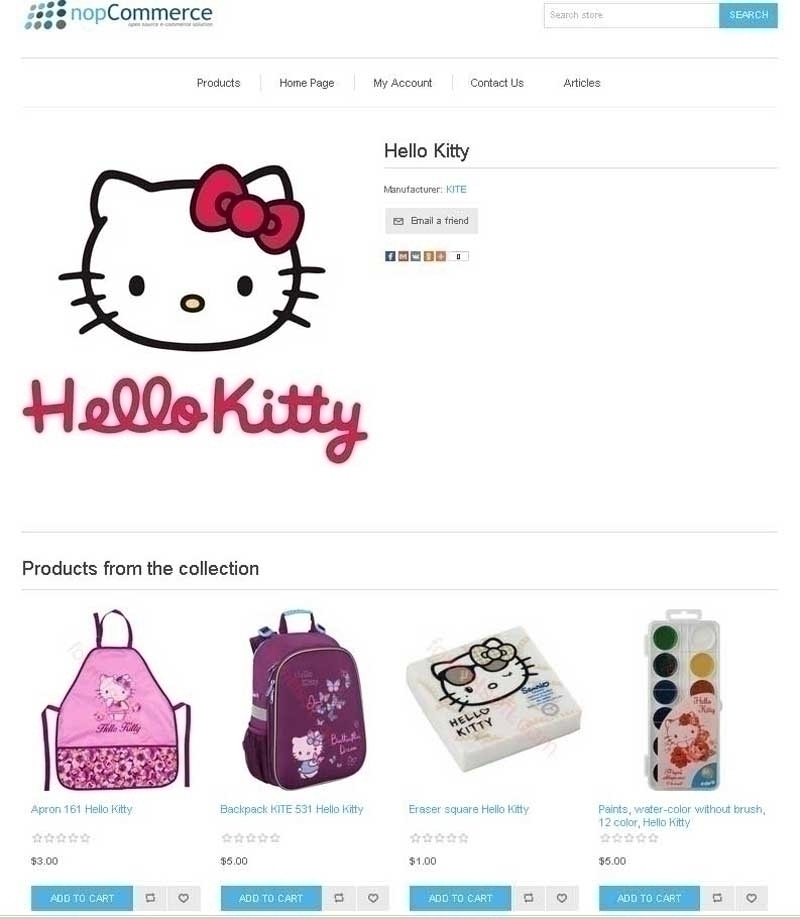
Task: Add Eraser square to compare list
Action: (x=528, y=897)
